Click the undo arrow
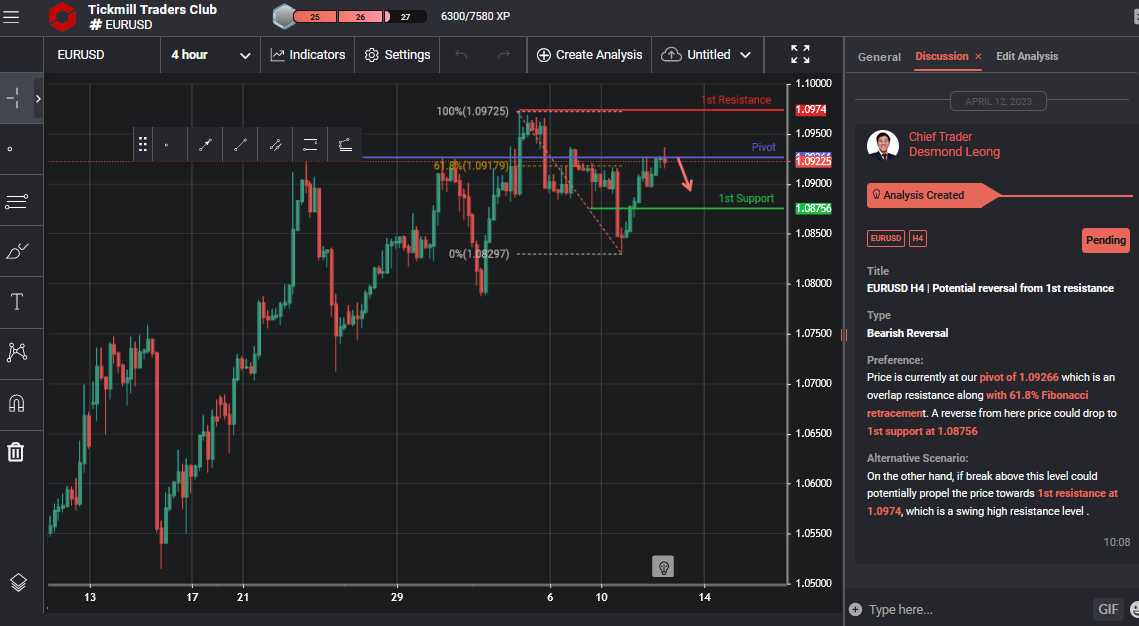The width and height of the screenshot is (1139, 626). pyautogui.click(x=461, y=55)
